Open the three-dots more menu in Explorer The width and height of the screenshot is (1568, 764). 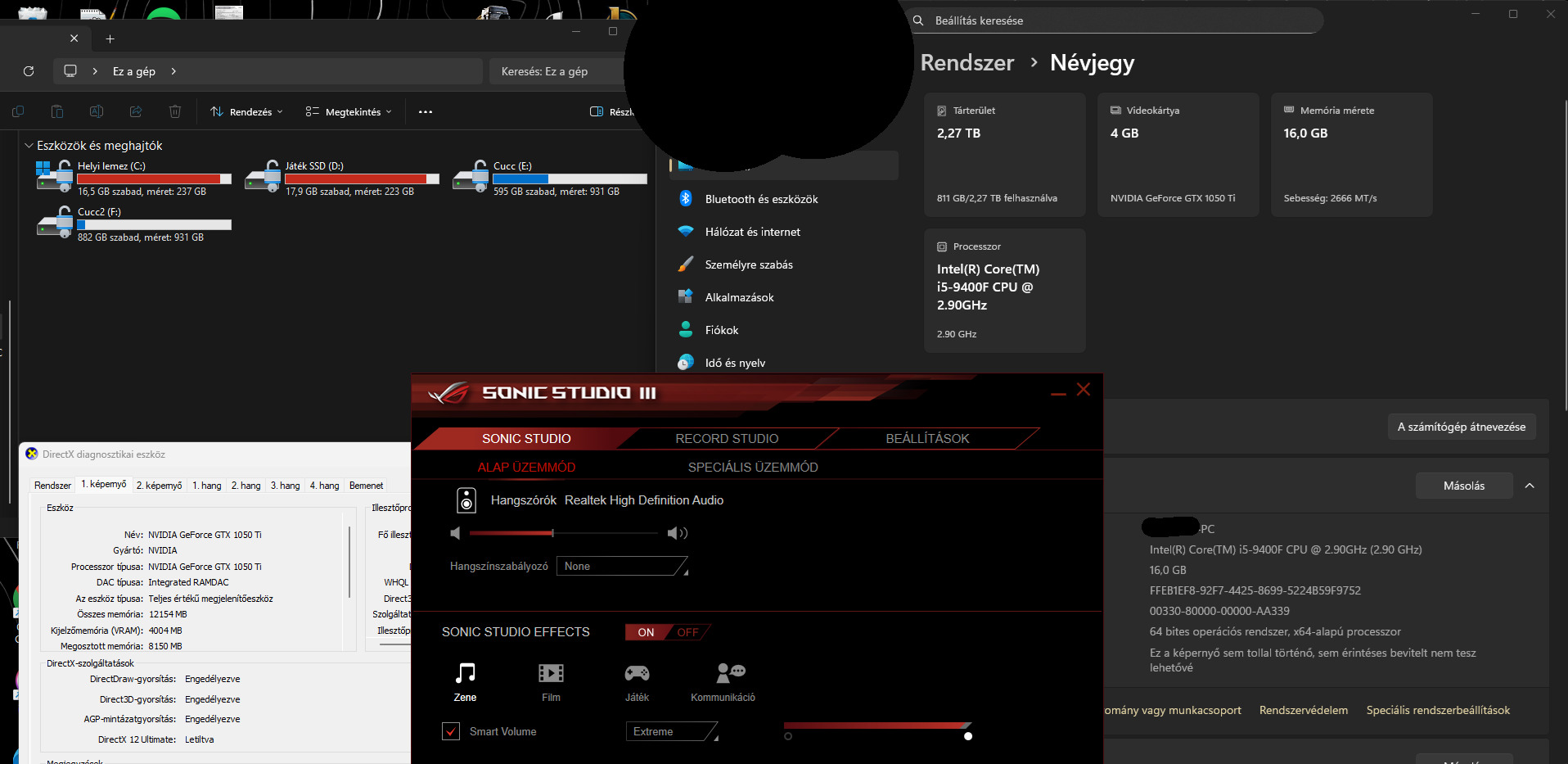click(426, 111)
